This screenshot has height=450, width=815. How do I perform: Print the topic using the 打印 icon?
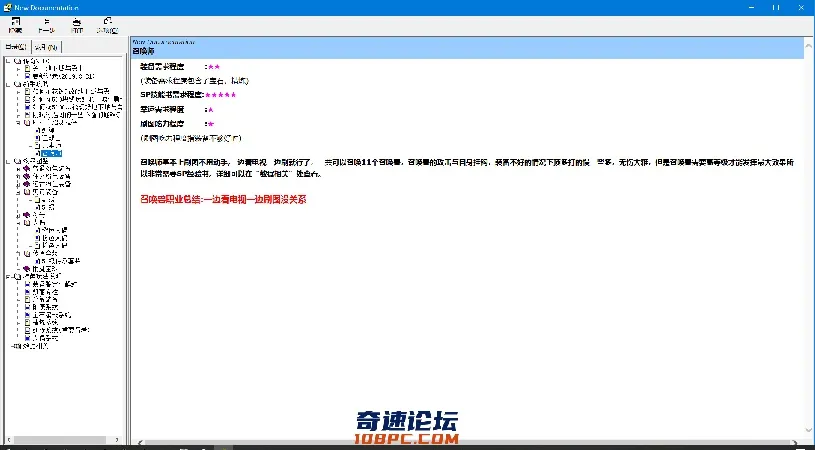click(77, 25)
